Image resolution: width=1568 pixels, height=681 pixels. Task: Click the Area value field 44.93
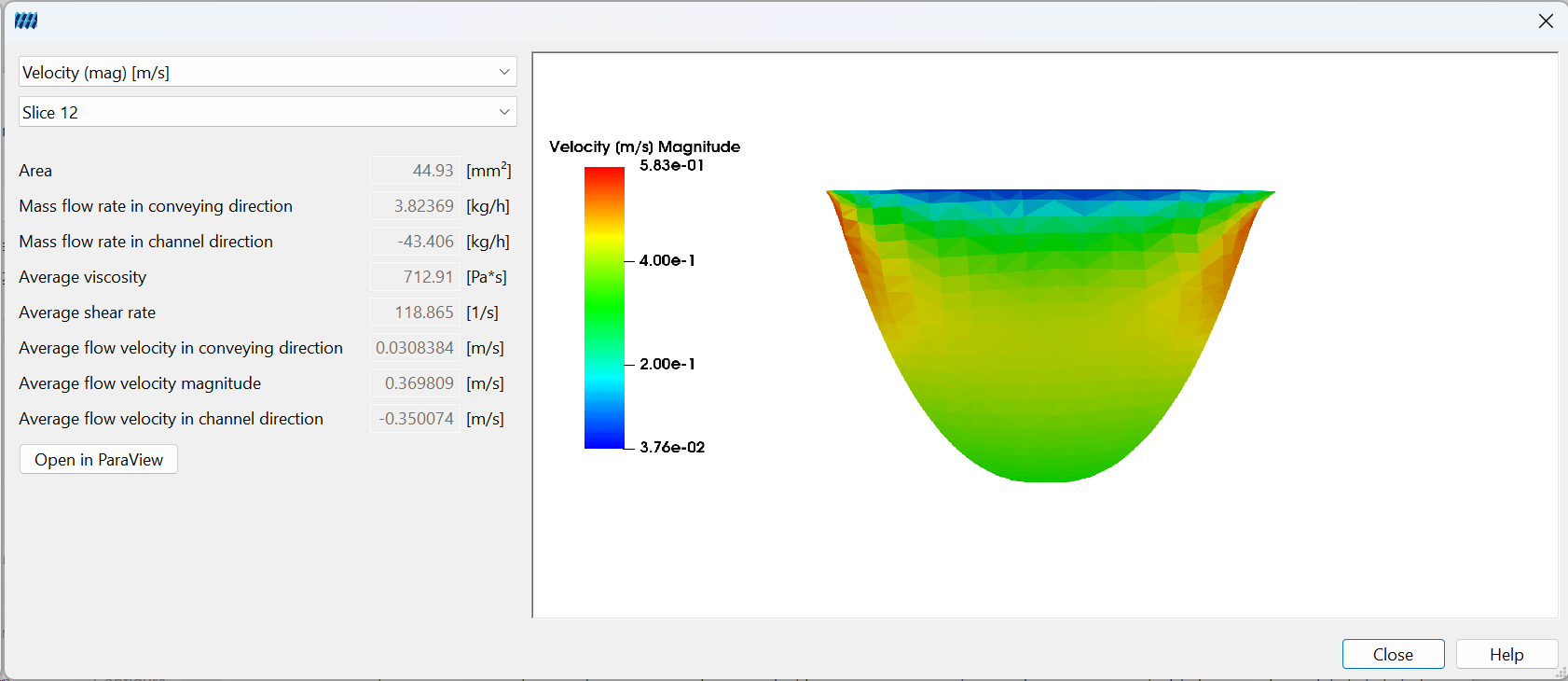pos(414,171)
